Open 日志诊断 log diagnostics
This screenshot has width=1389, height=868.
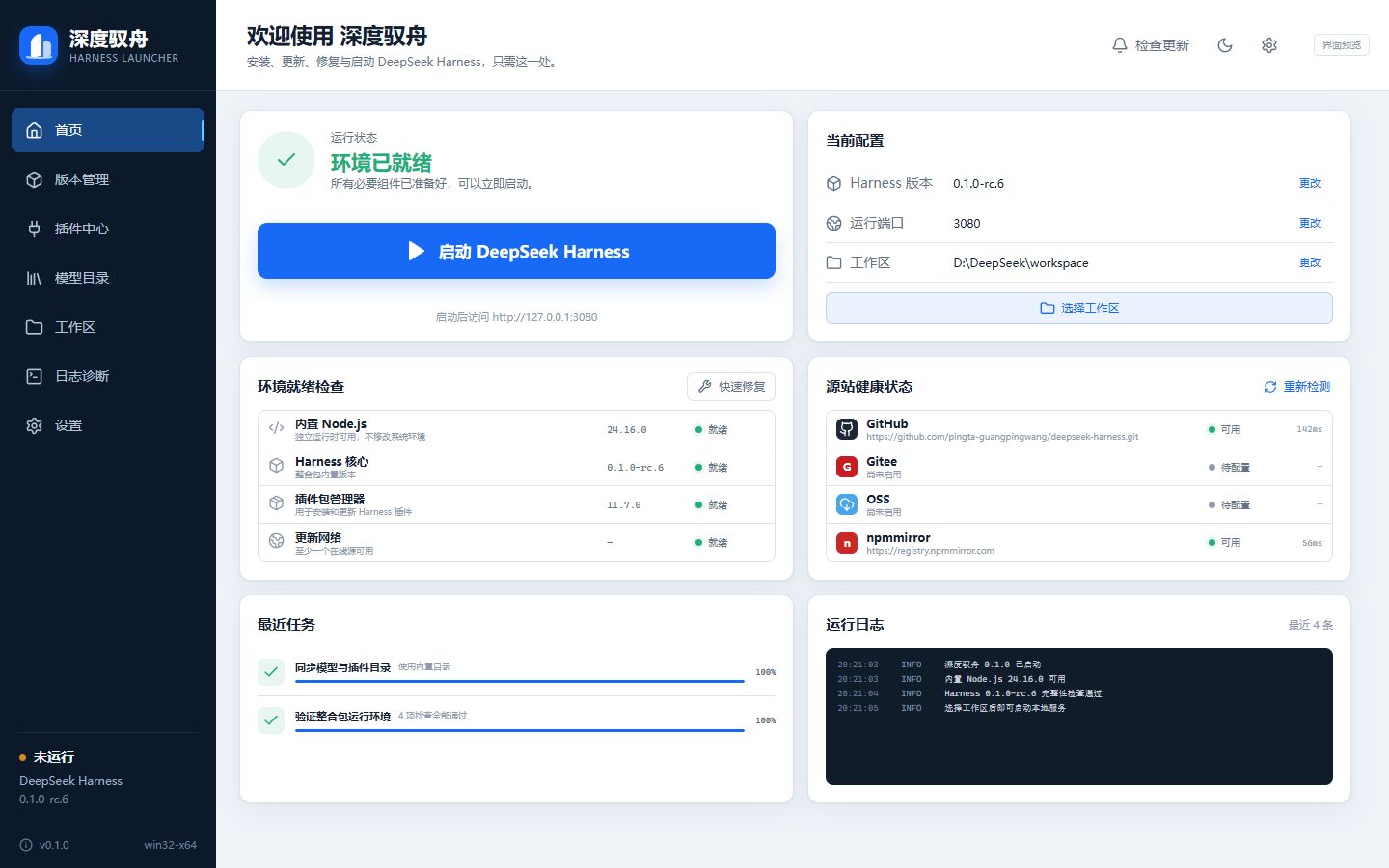108,376
